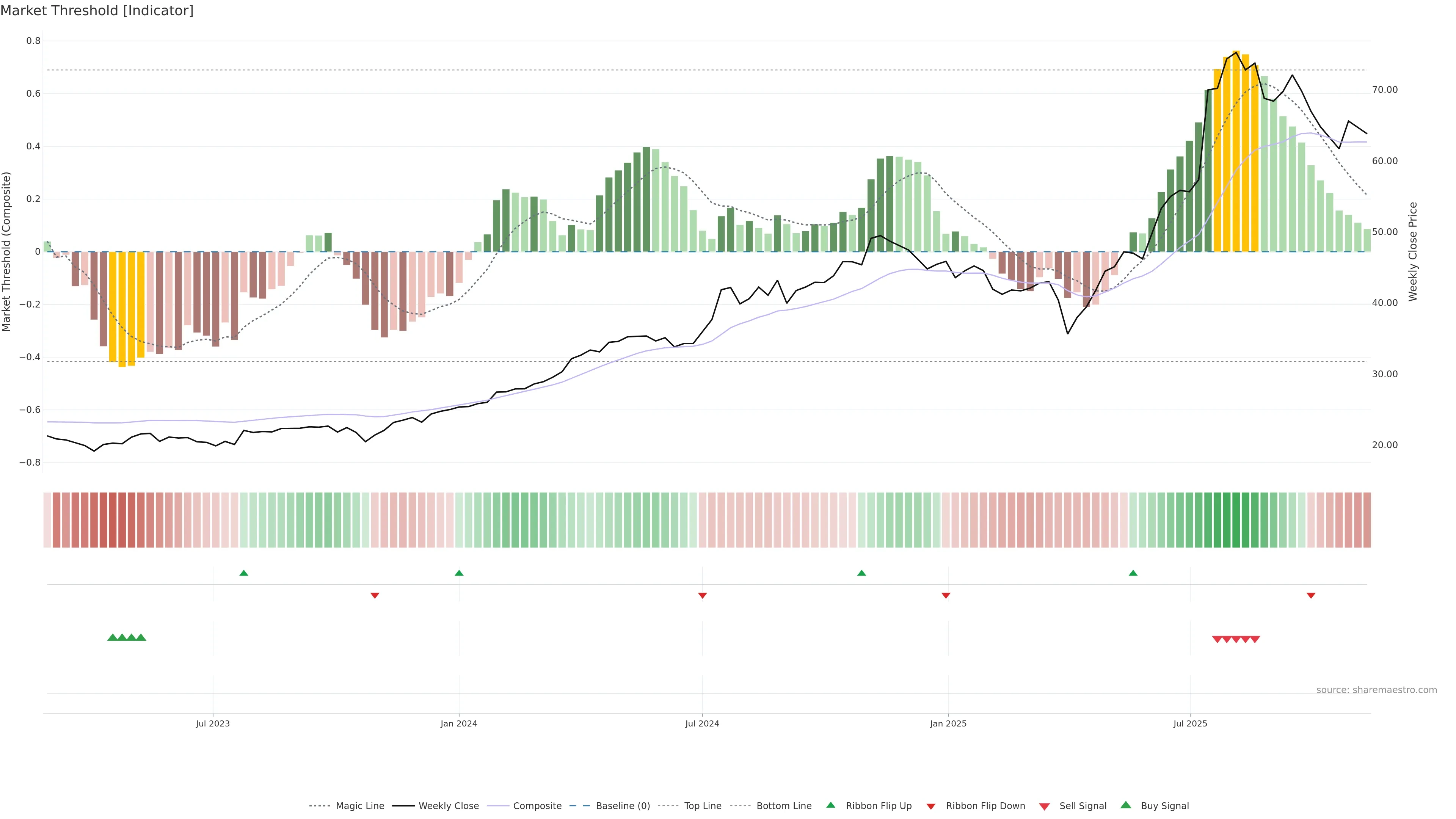Toggle the Composite legend entry
1456x819 pixels.
pyautogui.click(x=537, y=806)
